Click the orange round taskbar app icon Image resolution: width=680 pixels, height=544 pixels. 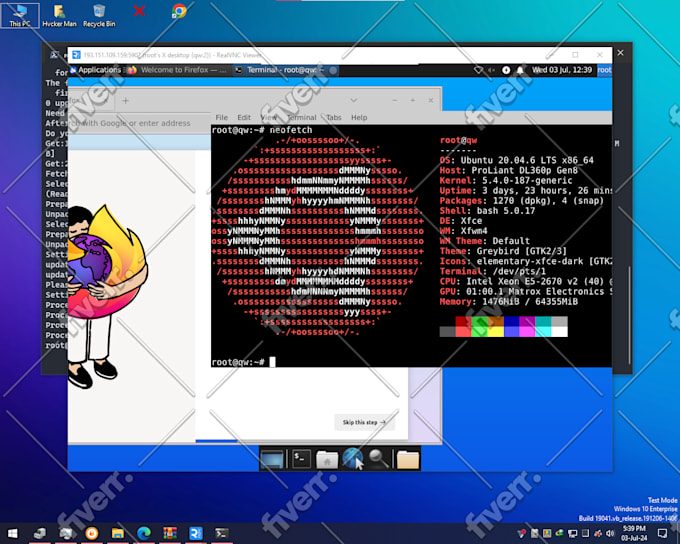92,533
